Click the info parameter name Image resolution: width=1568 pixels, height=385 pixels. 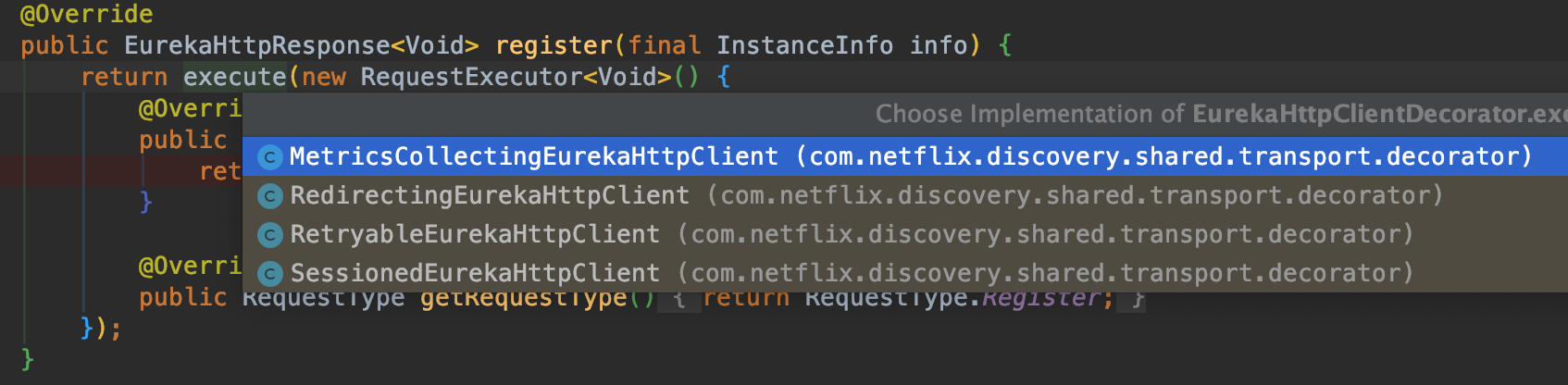tap(939, 45)
